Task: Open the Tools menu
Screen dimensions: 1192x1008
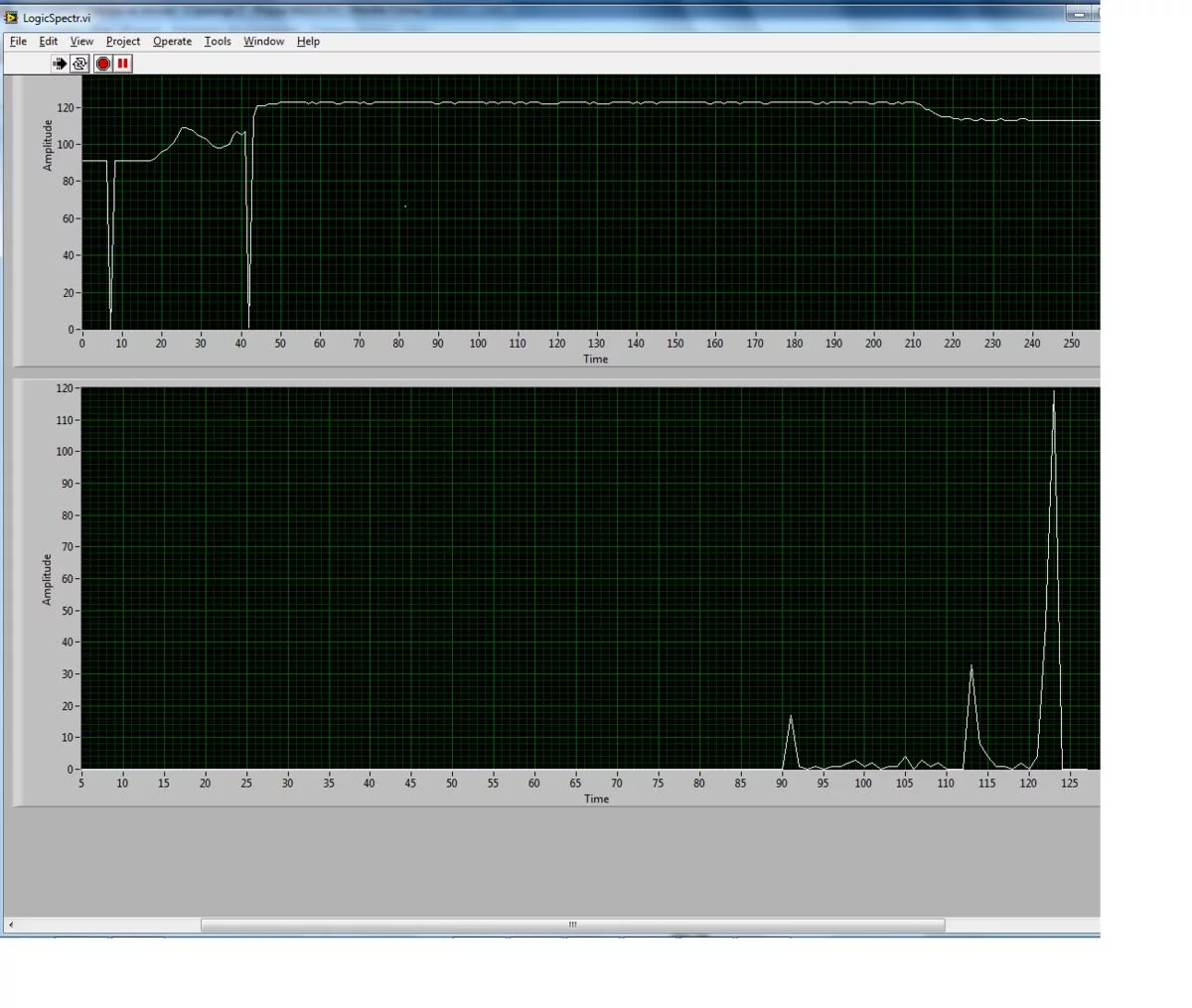Action: point(218,42)
